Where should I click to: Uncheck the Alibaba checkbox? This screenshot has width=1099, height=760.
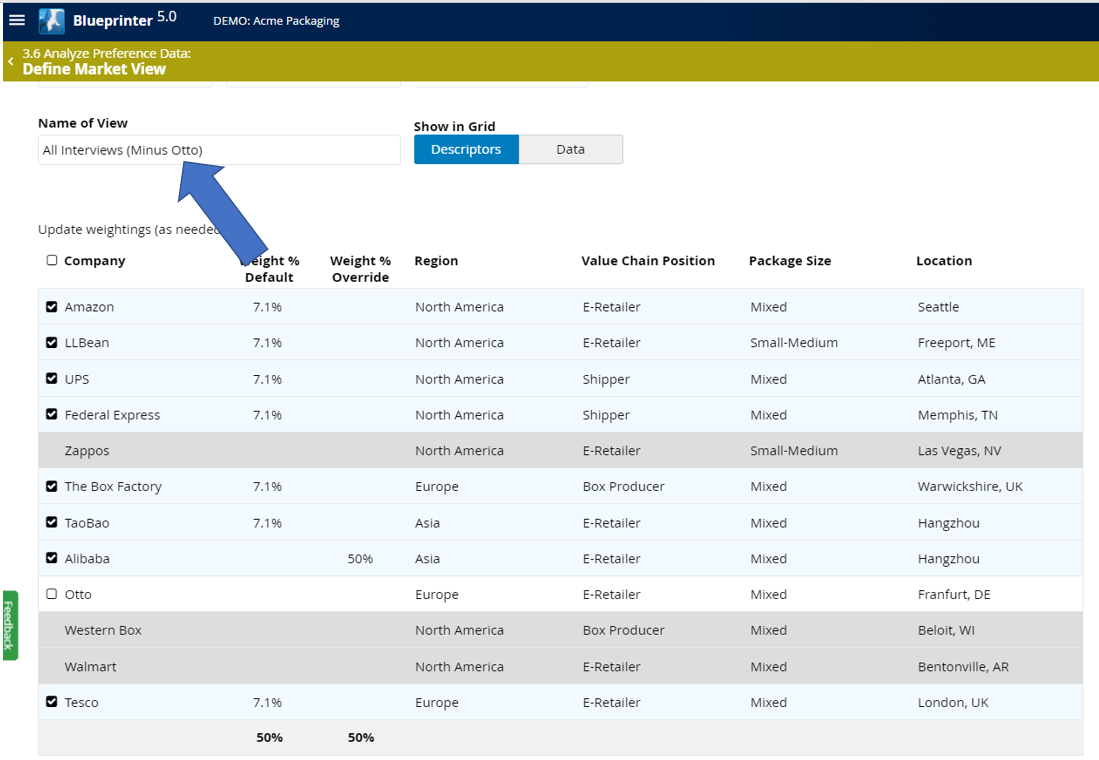click(52, 558)
